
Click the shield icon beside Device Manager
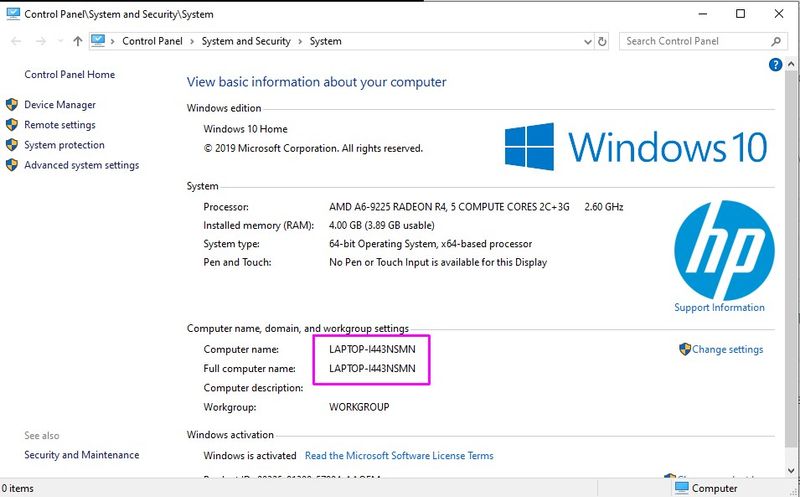[x=12, y=105]
